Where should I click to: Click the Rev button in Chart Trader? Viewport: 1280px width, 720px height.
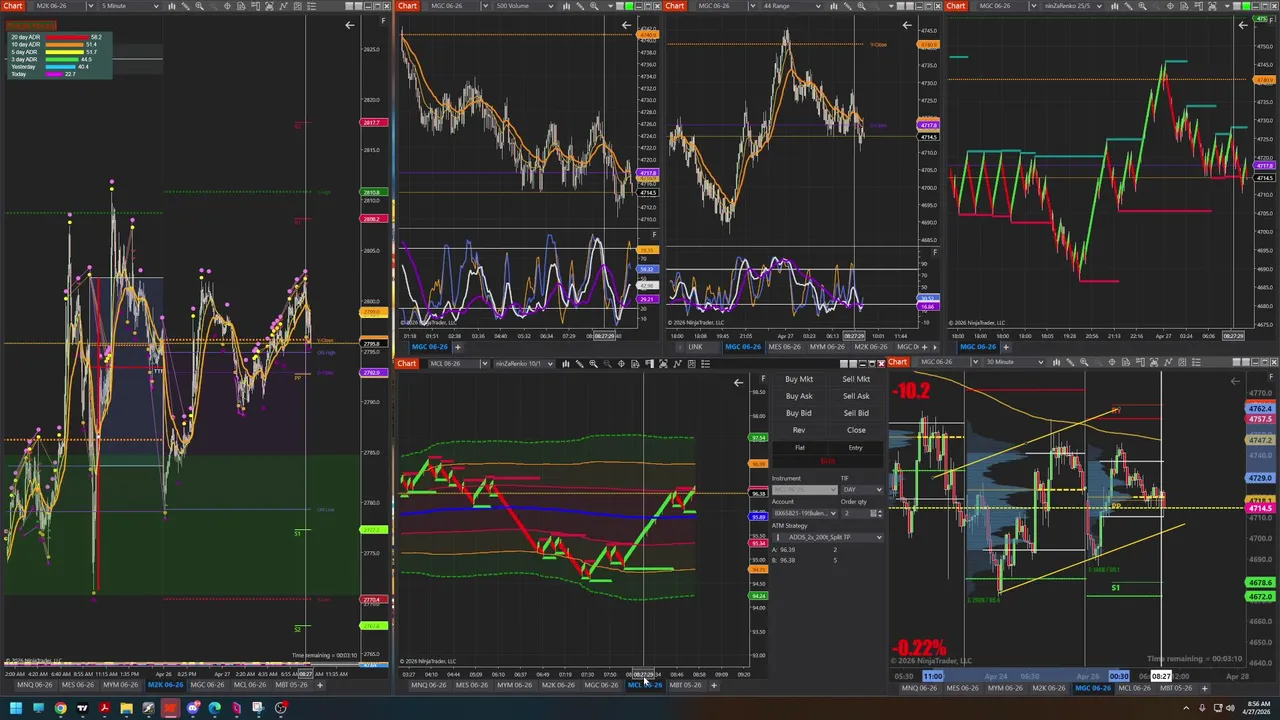click(x=799, y=430)
